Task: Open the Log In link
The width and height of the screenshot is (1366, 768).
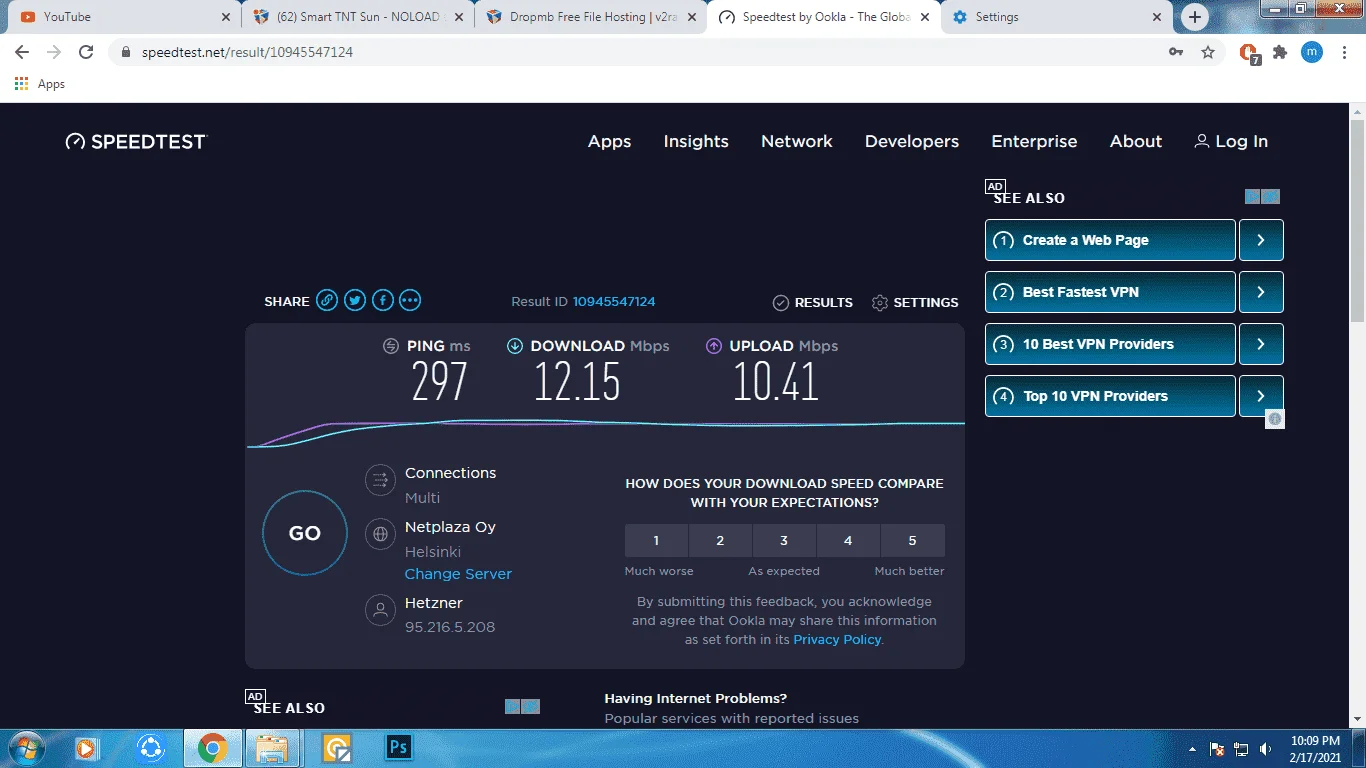Action: (x=1231, y=141)
